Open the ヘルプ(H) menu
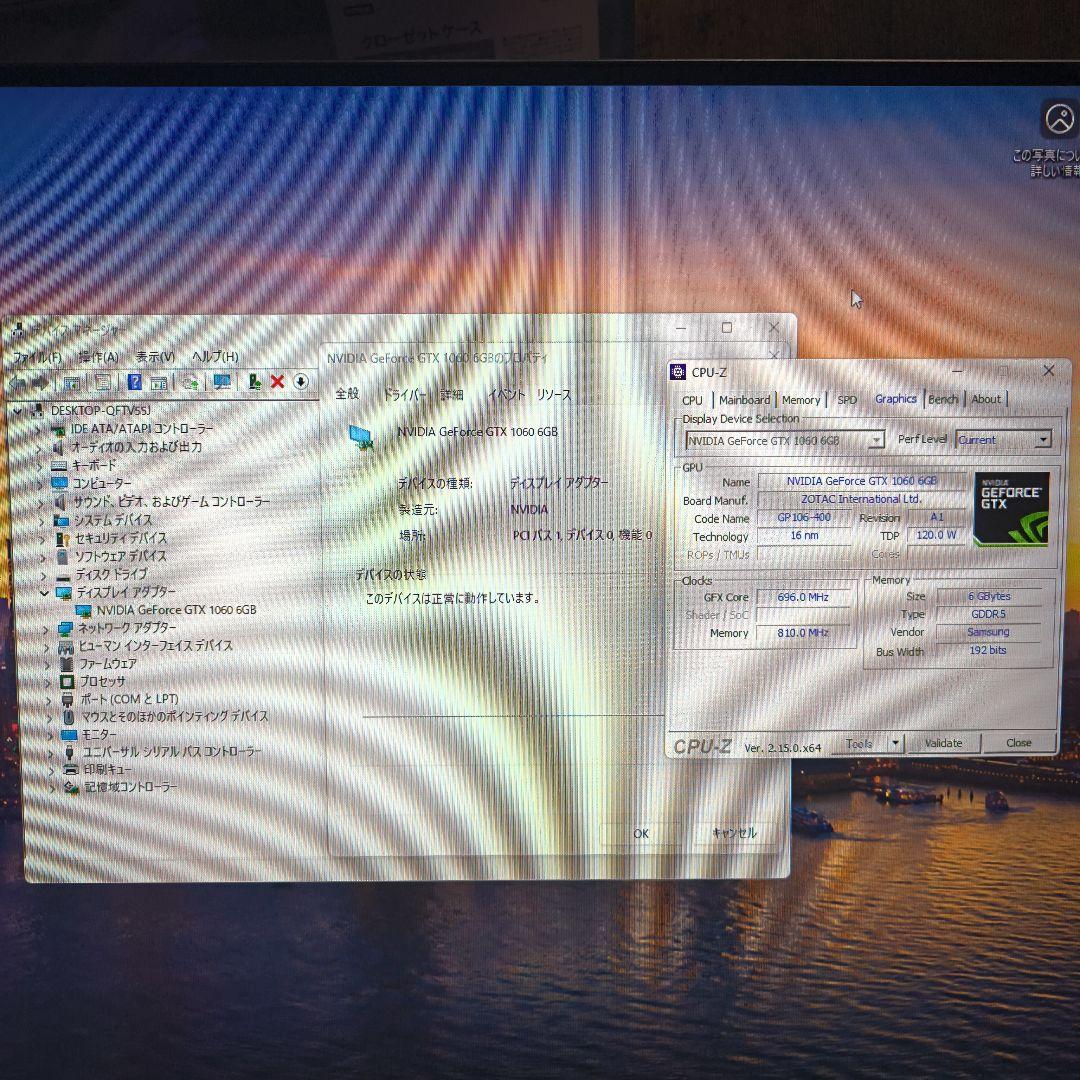This screenshot has height=1080, width=1080. pyautogui.click(x=215, y=357)
